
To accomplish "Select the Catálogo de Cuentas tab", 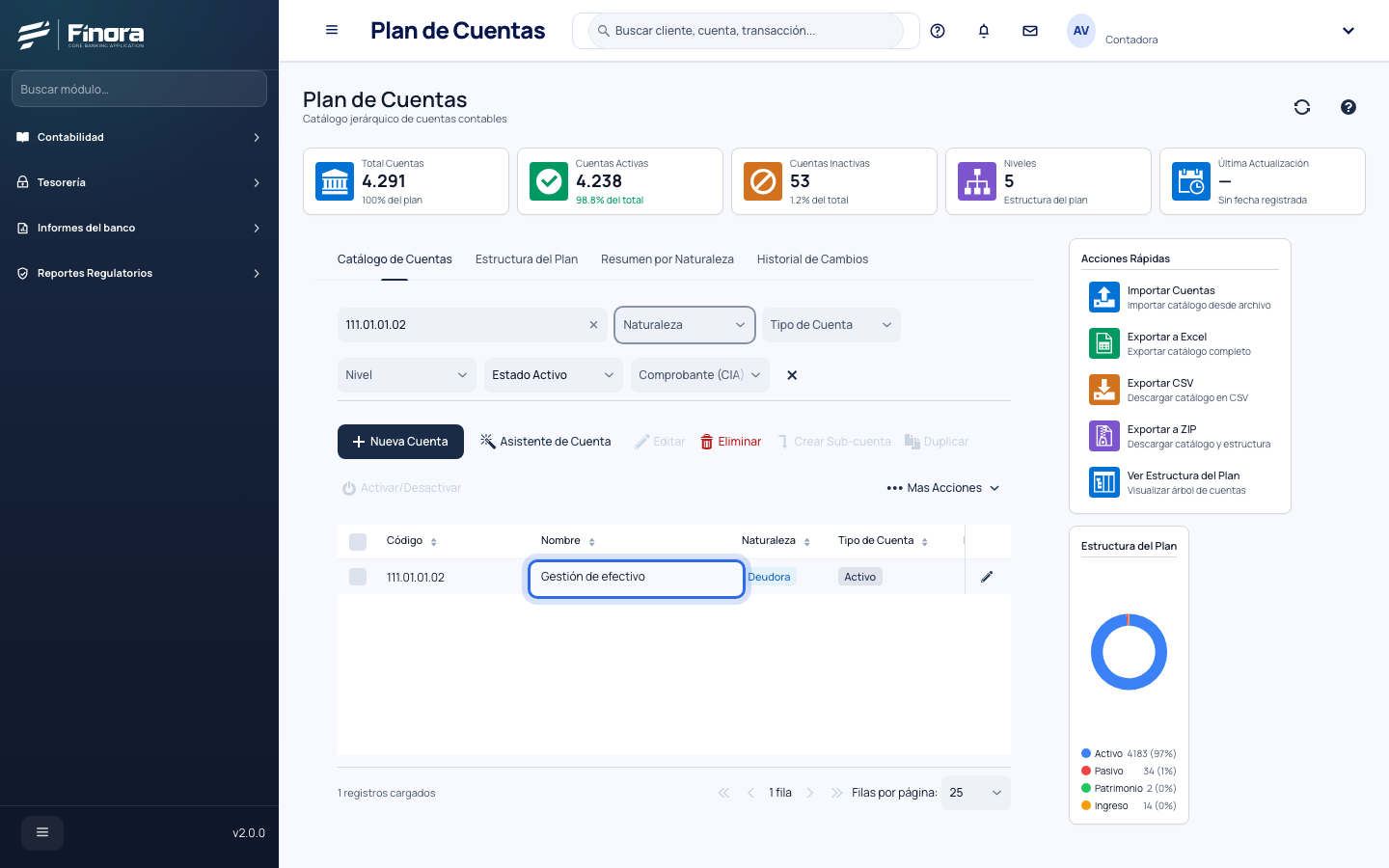I will [395, 259].
